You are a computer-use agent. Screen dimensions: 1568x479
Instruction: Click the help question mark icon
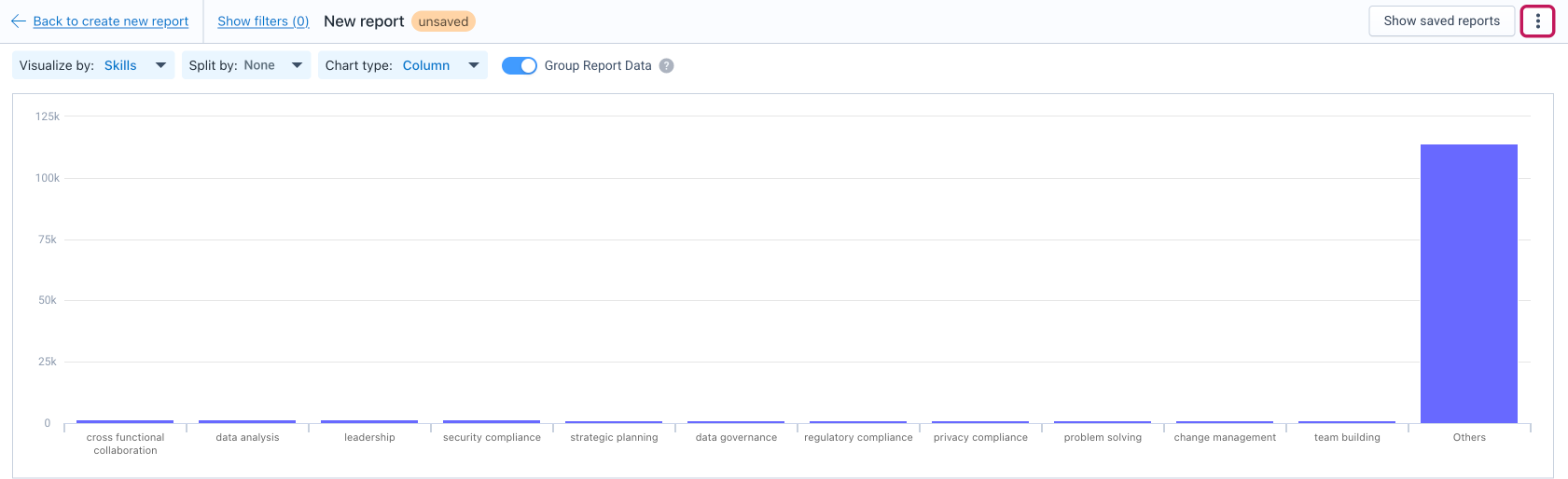coord(666,66)
